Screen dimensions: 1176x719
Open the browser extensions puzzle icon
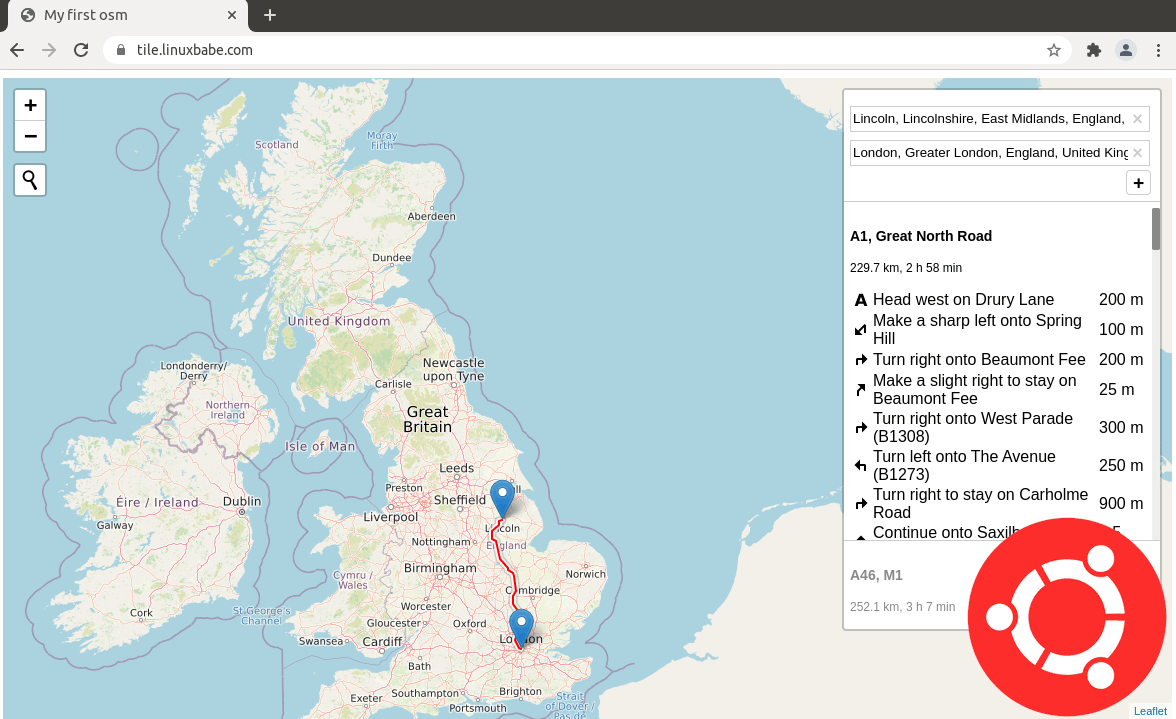click(x=1093, y=50)
